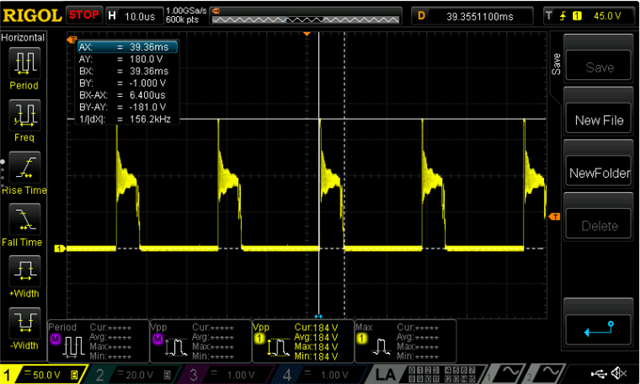Click the USB status icon
The height and width of the screenshot is (384, 640).
598,373
